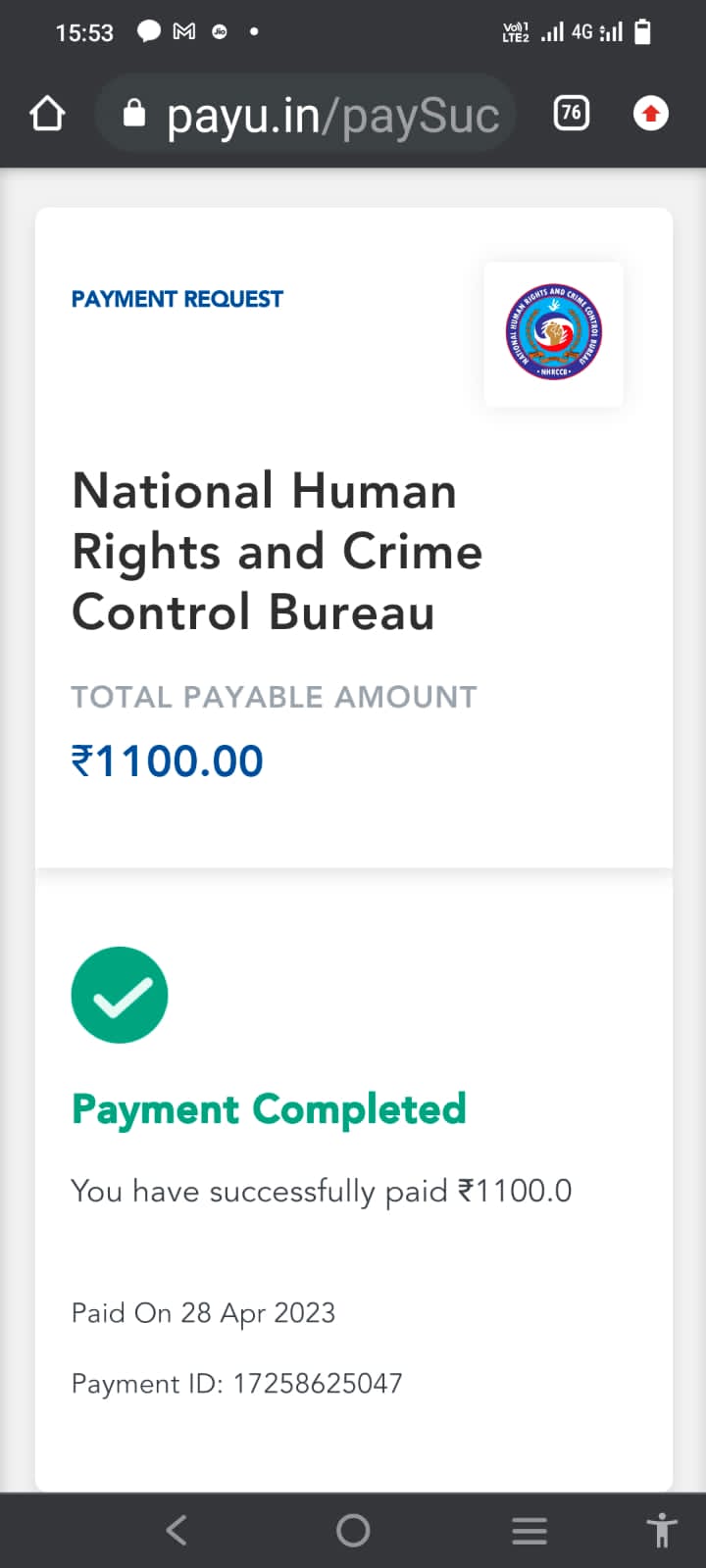Open the tab switcher showing 76
Viewport: 706px width, 1568px height.
[571, 114]
